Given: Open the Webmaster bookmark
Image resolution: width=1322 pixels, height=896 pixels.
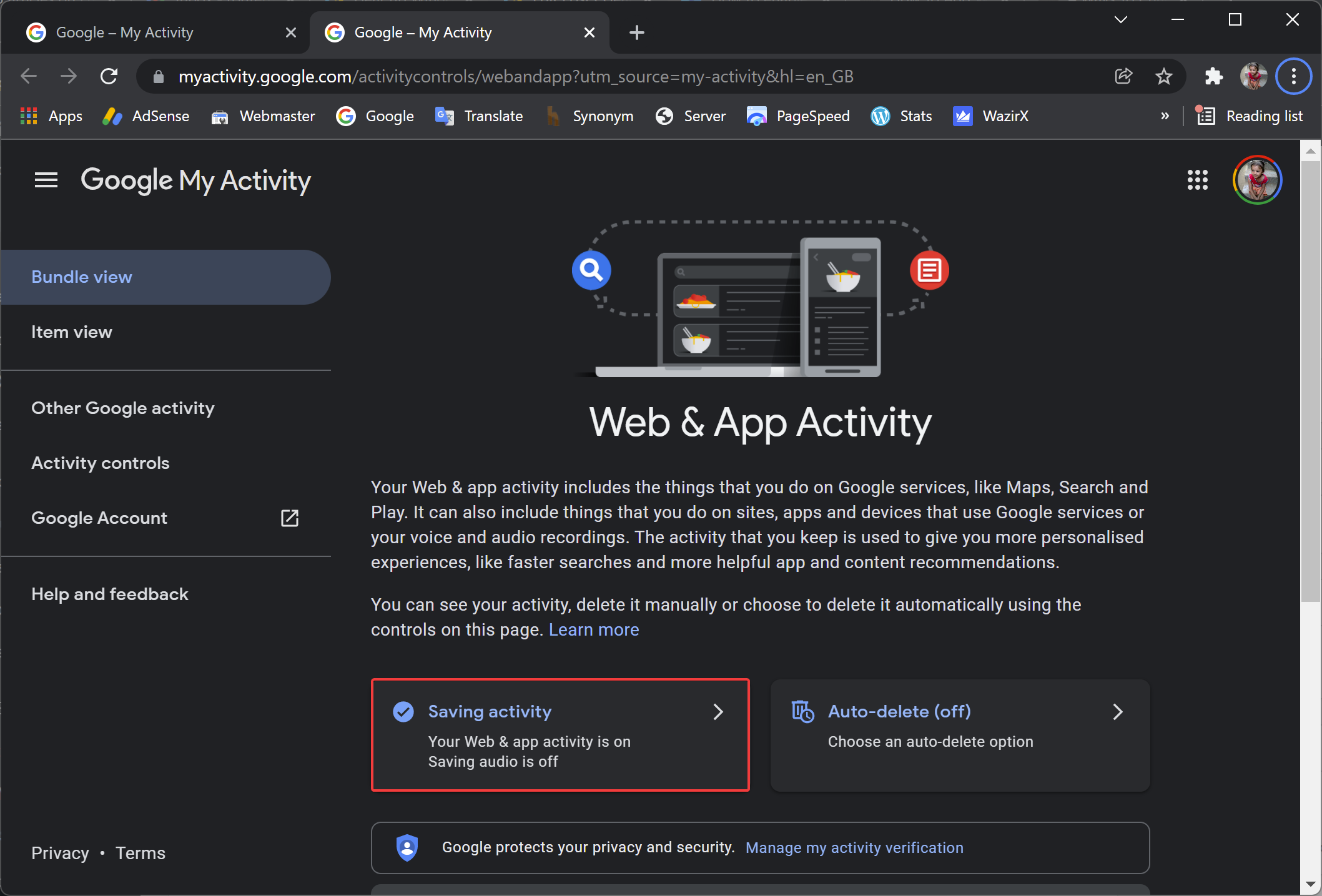Looking at the screenshot, I should [263, 116].
